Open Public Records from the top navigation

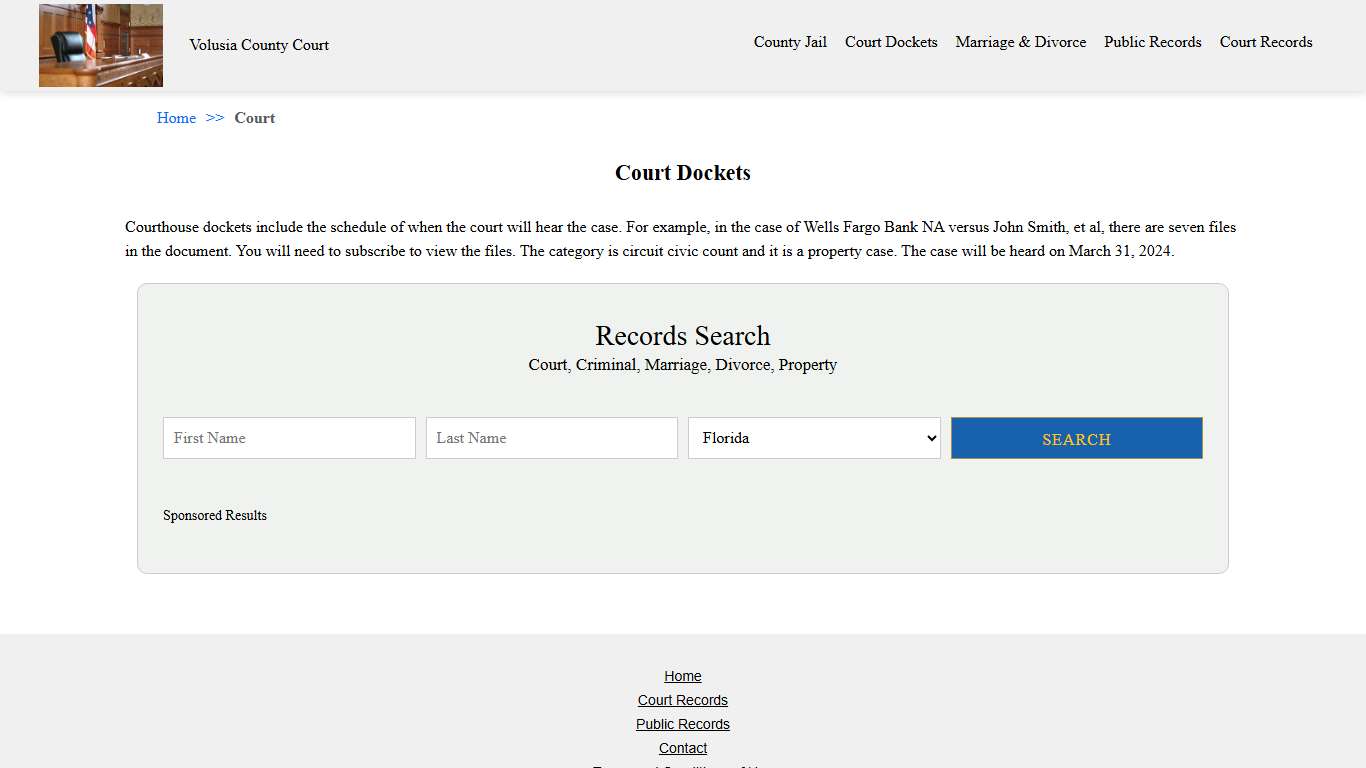pos(1152,42)
